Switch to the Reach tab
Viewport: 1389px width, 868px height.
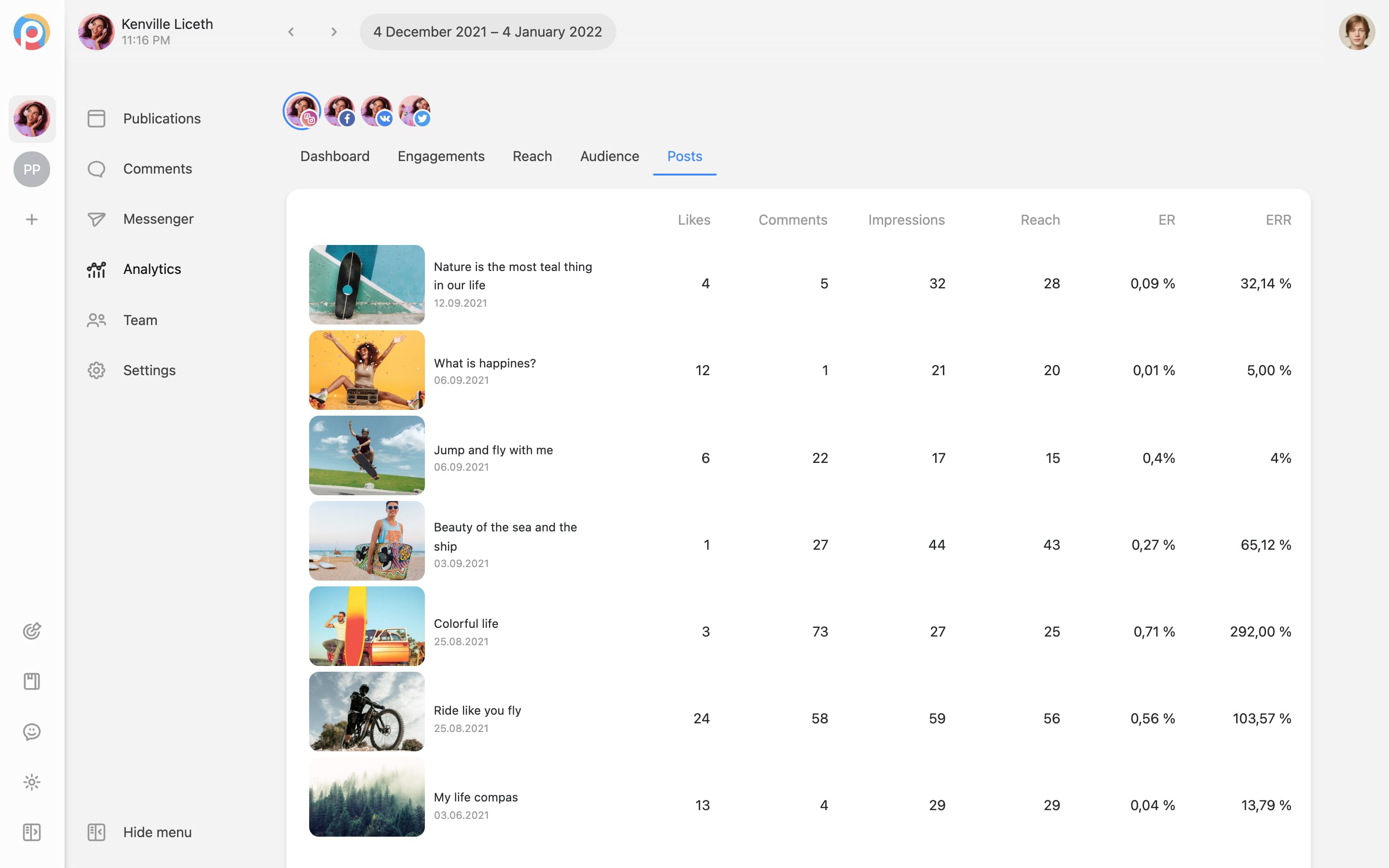pyautogui.click(x=532, y=156)
